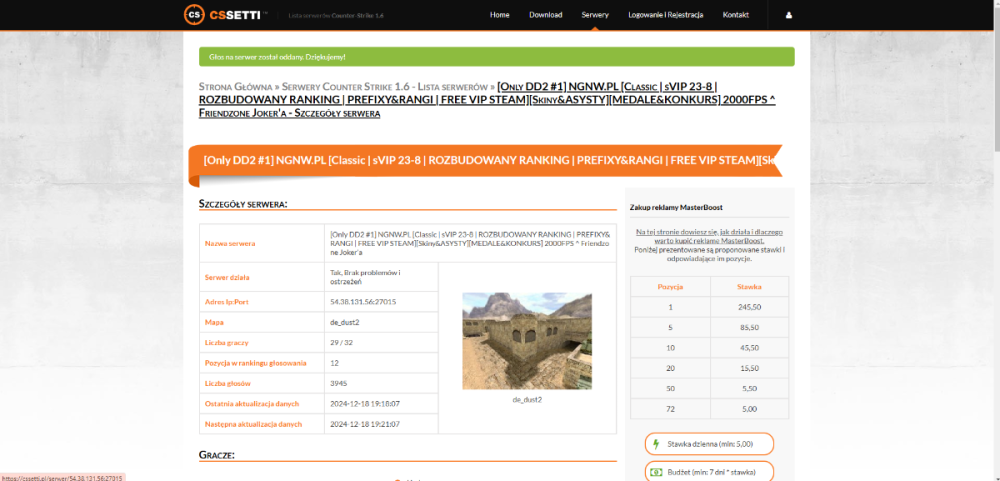Viewport: 1000px width, 481px height.
Task: Click the stake value 45,50
Action: pos(749,348)
